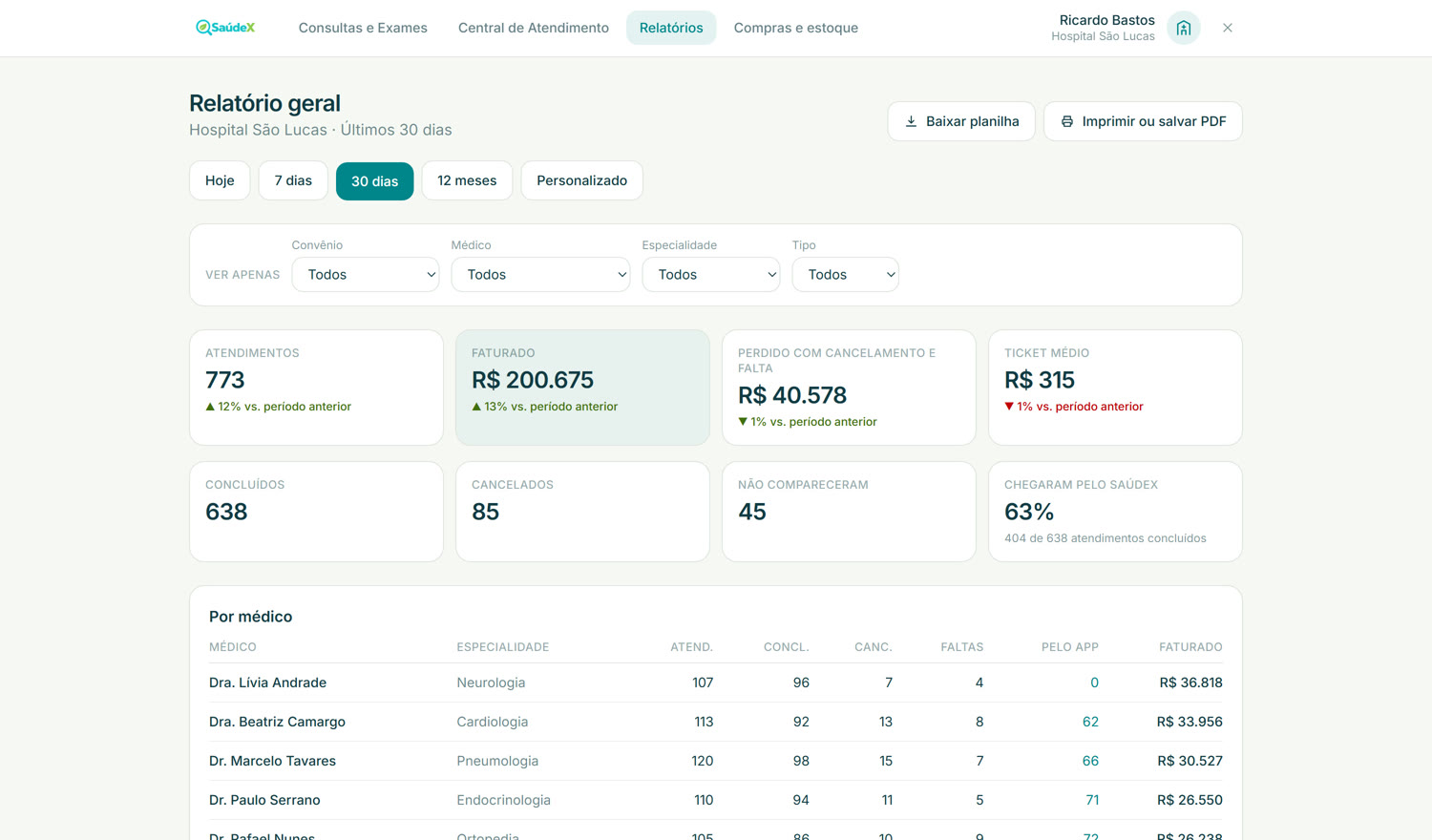Screen dimensions: 1432x840
Task: Click Pelo App value 0 for Lívia
Action: coord(1094,682)
